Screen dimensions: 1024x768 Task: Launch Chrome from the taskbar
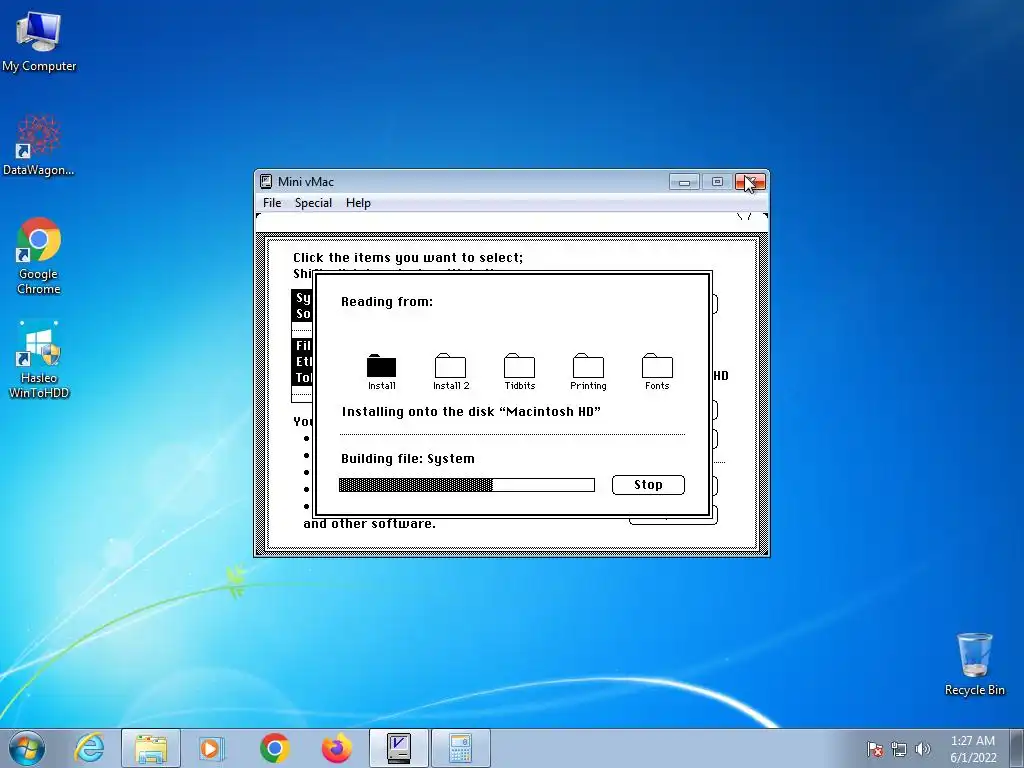tap(274, 748)
